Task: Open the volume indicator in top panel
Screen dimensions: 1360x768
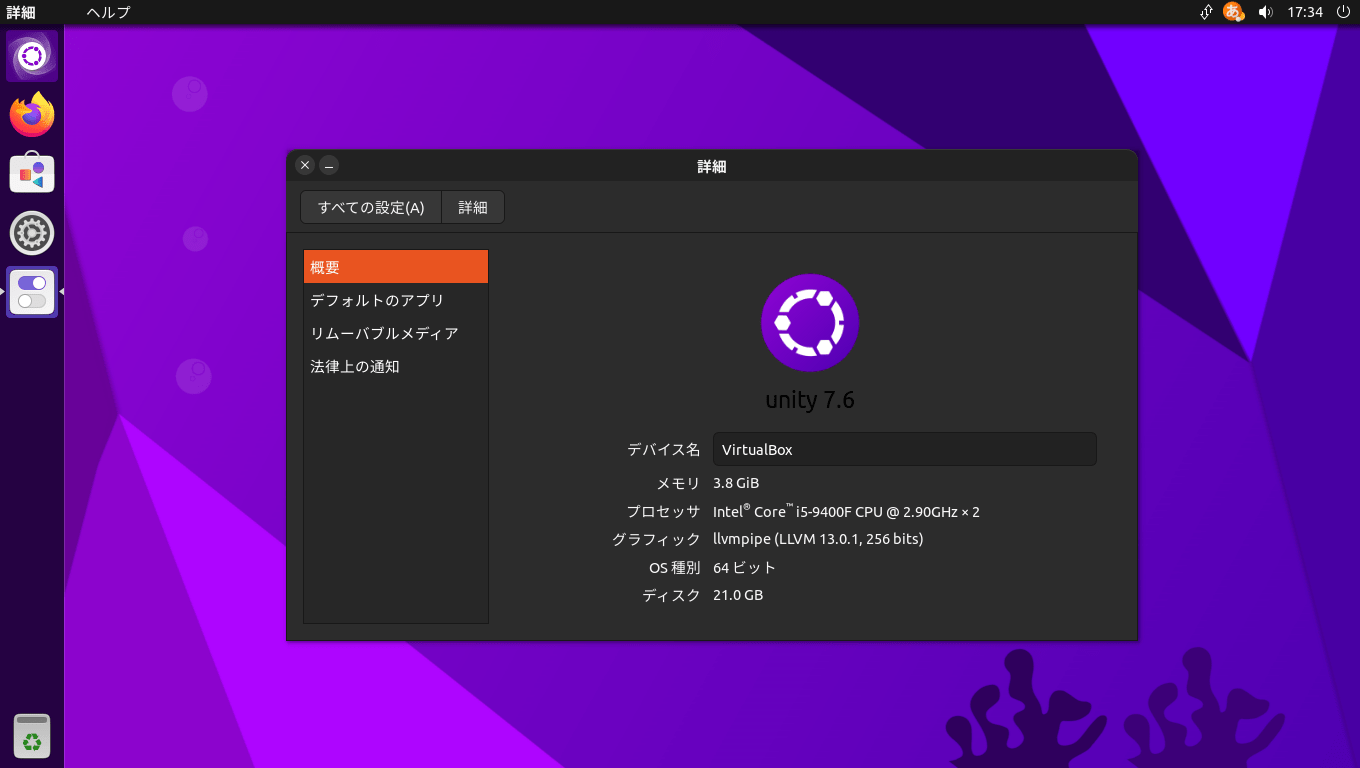Action: coord(1265,12)
